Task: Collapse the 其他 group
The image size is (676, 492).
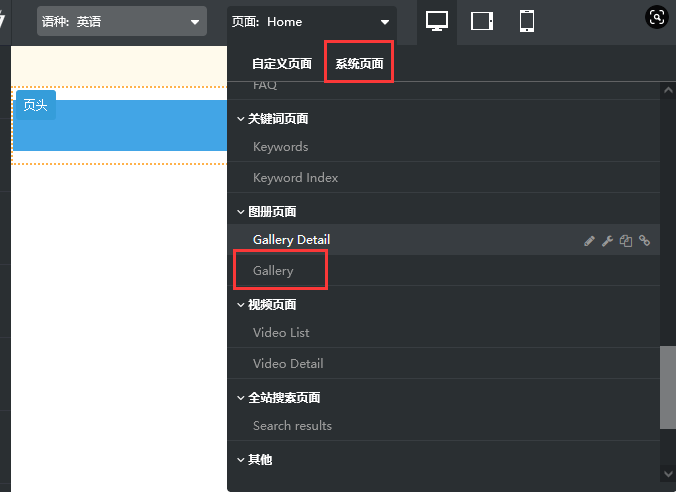Action: [241, 460]
